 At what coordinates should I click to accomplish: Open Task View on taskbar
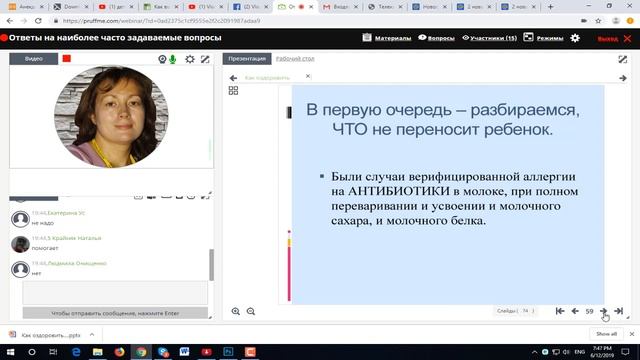click(x=53, y=351)
